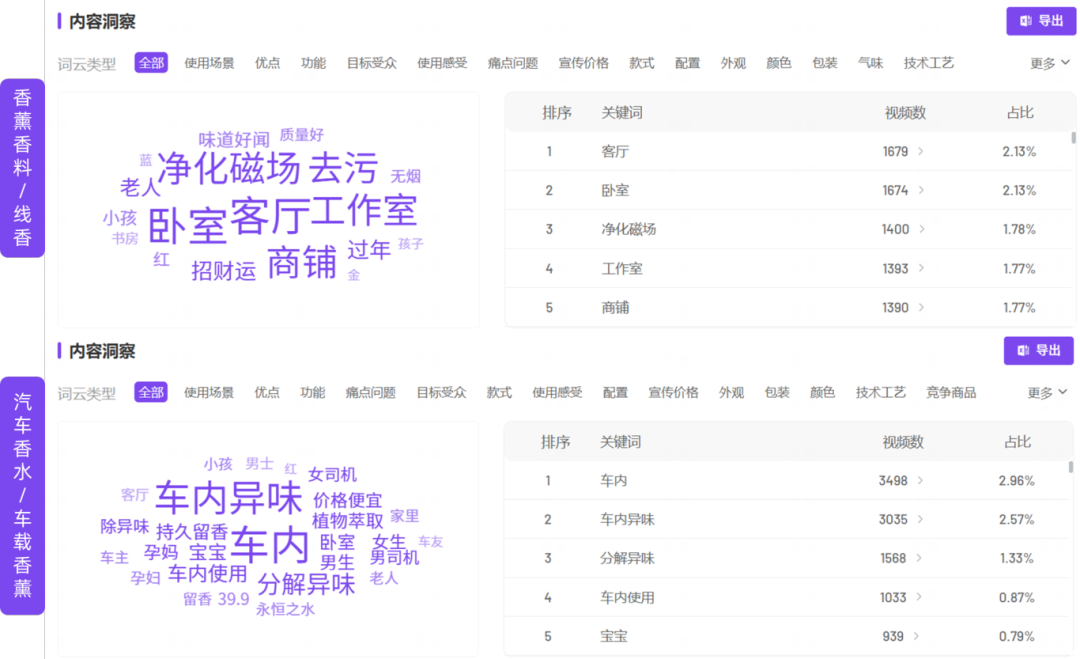
Task: Open arrow next to 3498 video count
Action: pos(920,481)
